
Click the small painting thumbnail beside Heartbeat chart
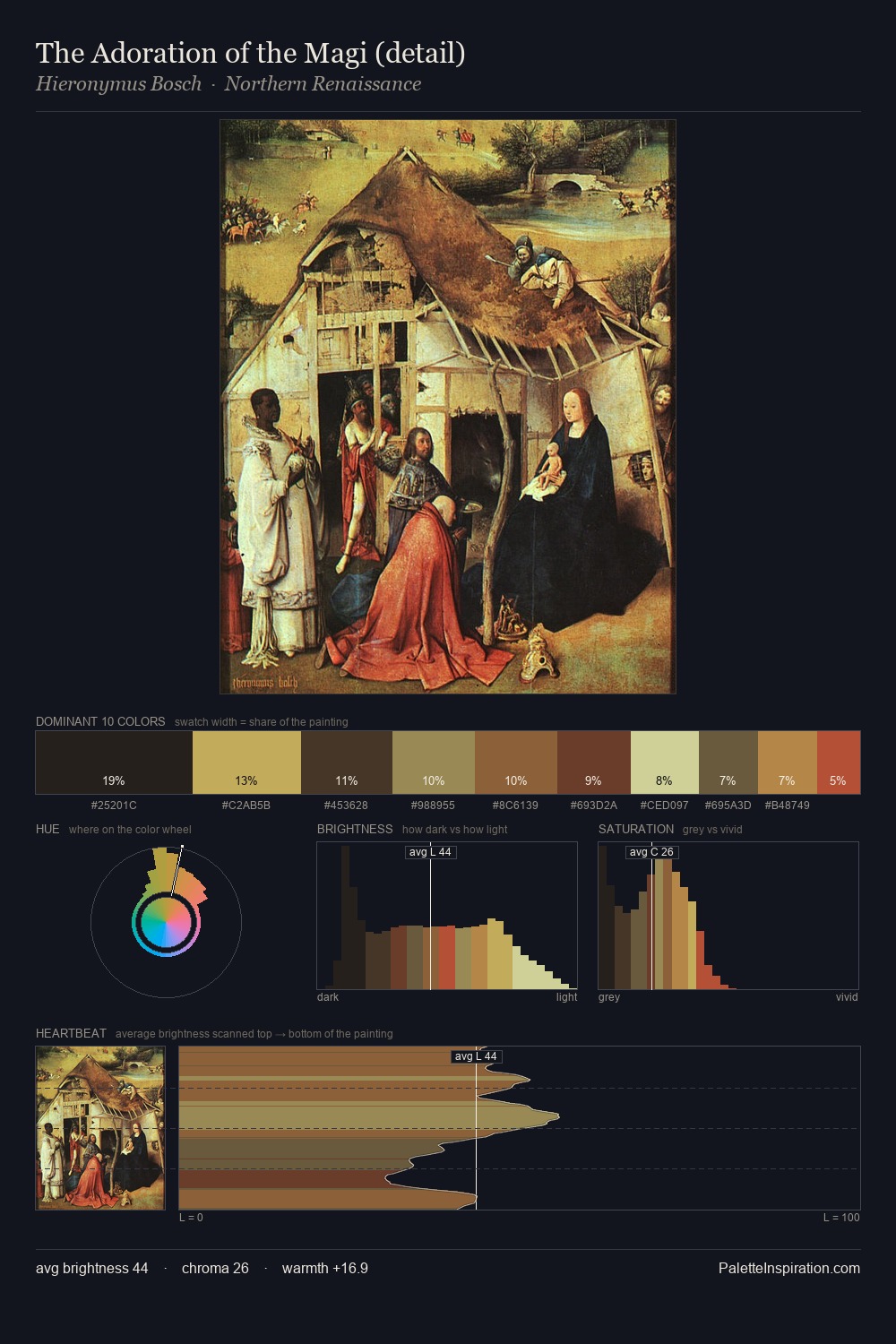pyautogui.click(x=100, y=1128)
